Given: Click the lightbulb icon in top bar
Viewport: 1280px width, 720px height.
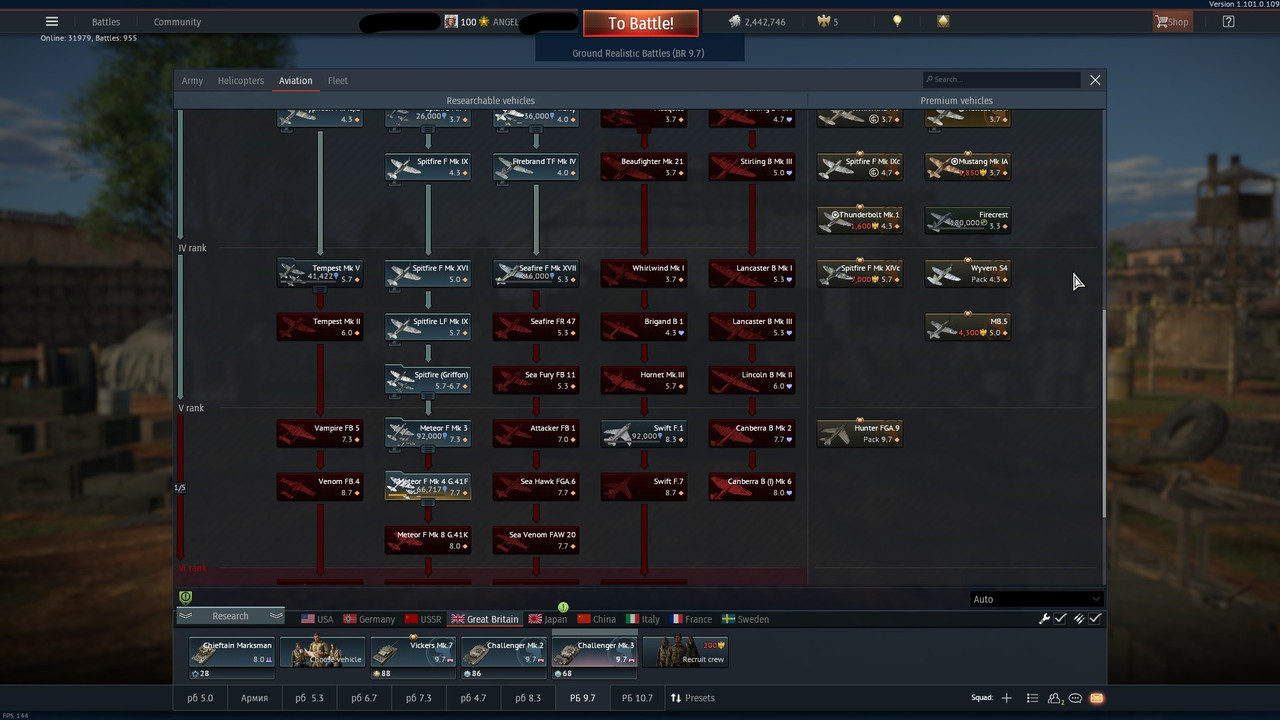Looking at the screenshot, I should tap(897, 21).
